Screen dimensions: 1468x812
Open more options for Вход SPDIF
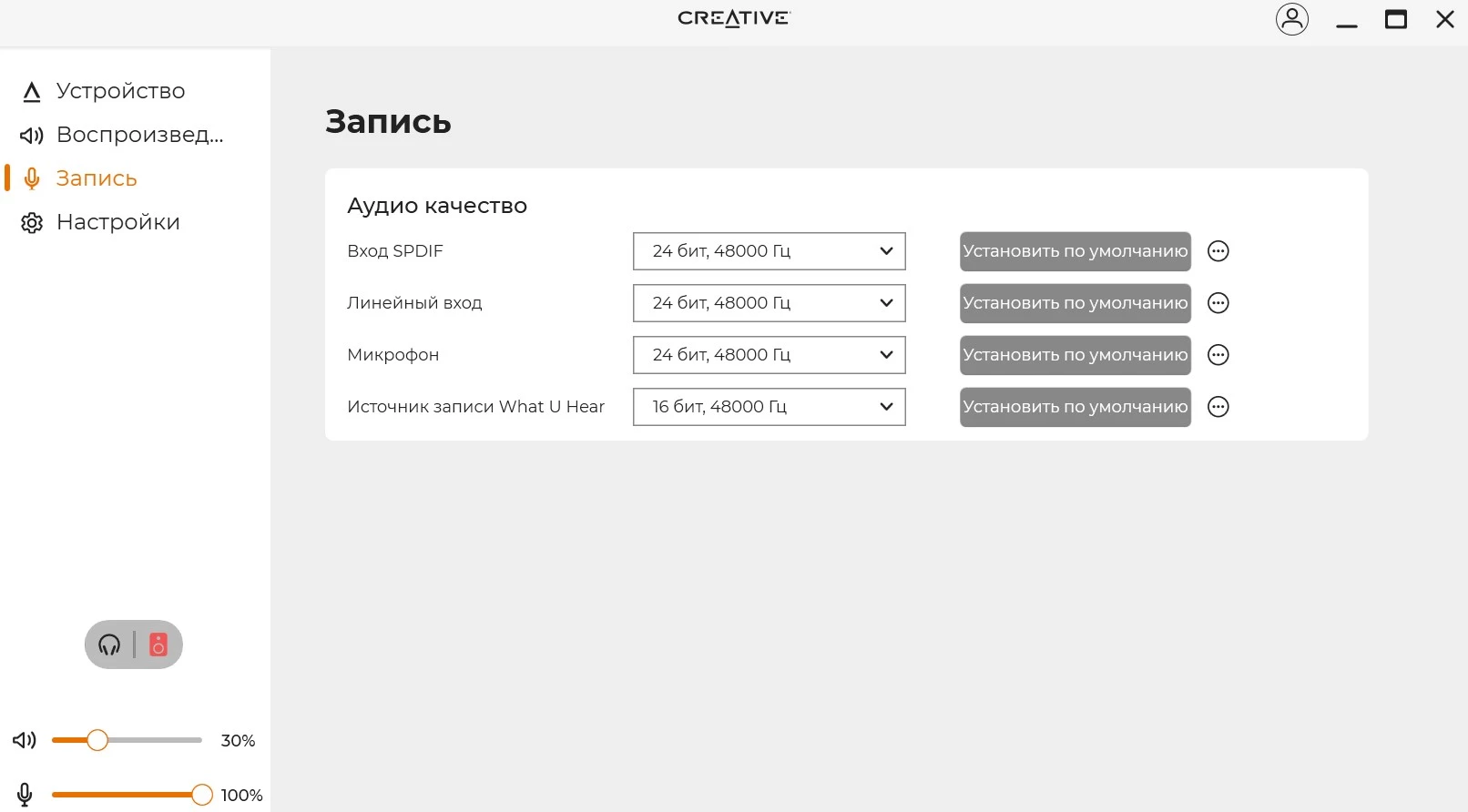click(x=1218, y=251)
